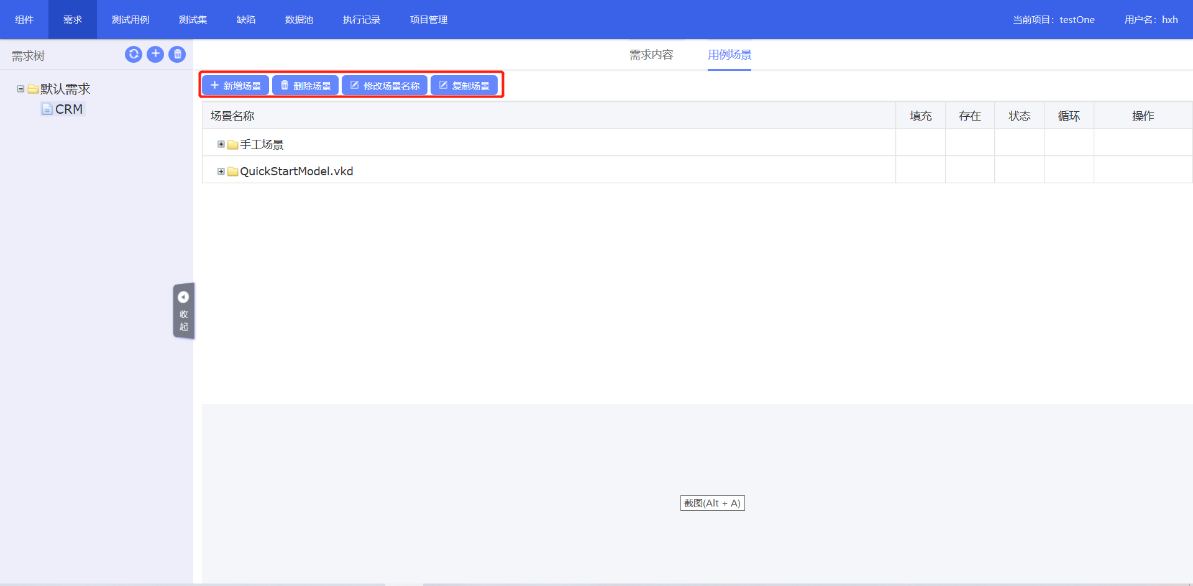Viewport: 1193px width, 586px height.
Task: Open the 测试用例 menu
Action: coord(130,20)
